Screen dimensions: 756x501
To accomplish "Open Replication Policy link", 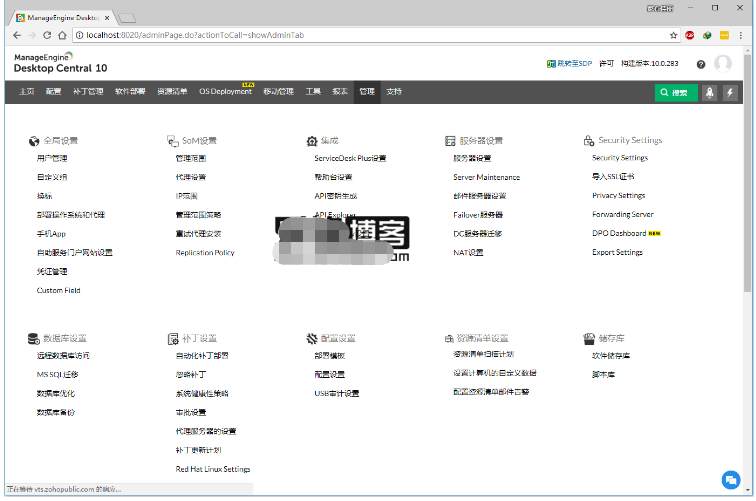I will (x=205, y=253).
